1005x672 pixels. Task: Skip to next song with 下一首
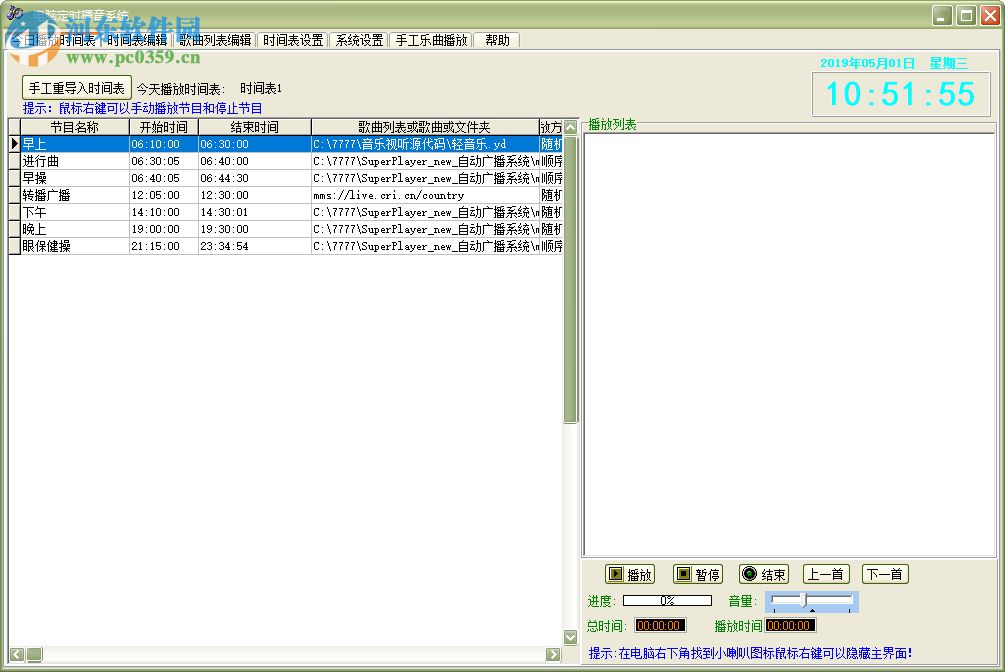click(885, 574)
